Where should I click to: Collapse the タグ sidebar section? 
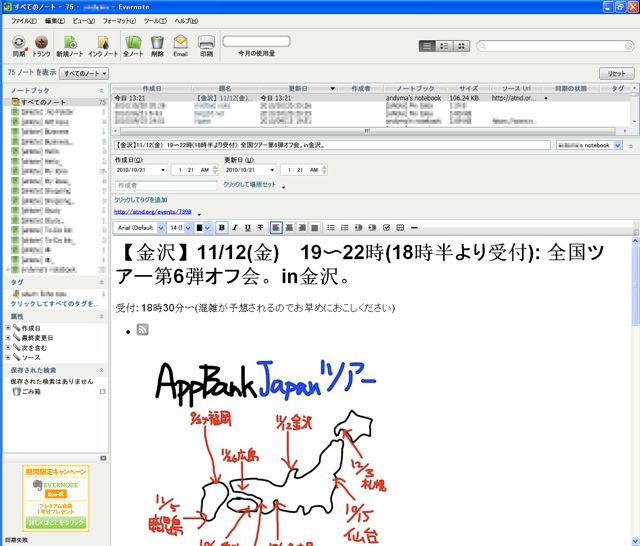pos(101,282)
